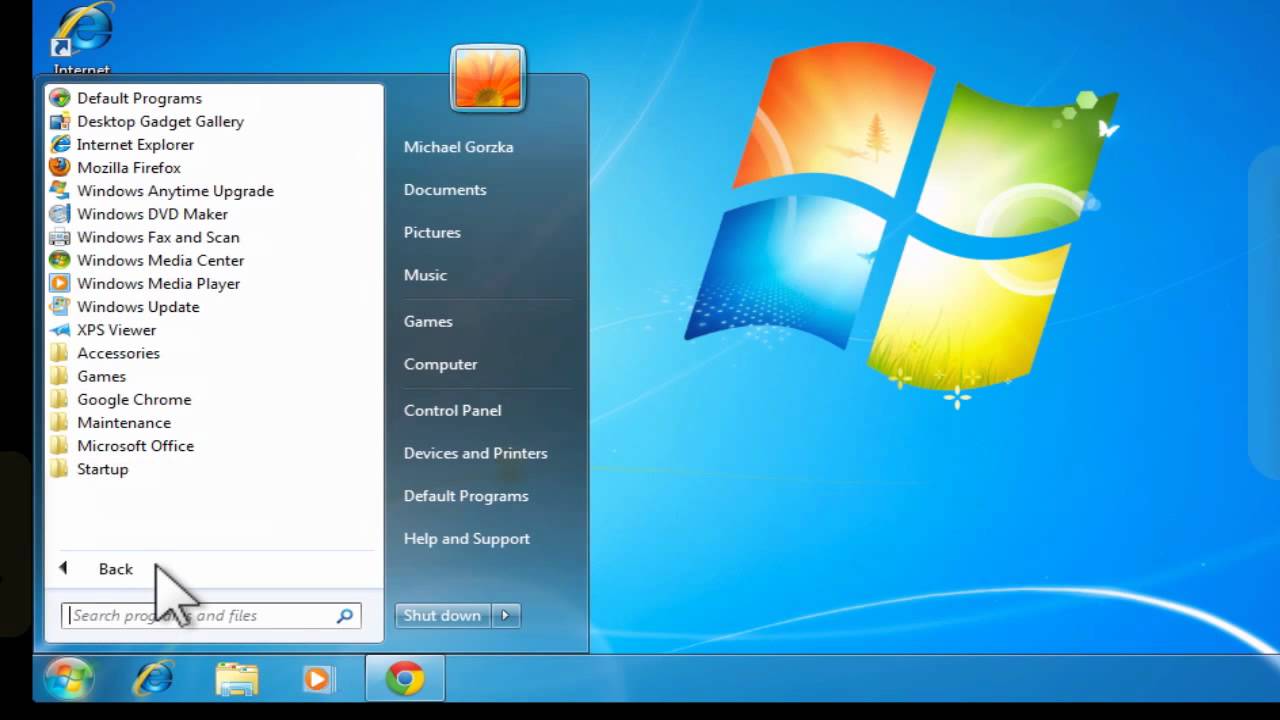Launch Windows Media Player
Viewport: 1280px width, 720px height.
pos(158,283)
